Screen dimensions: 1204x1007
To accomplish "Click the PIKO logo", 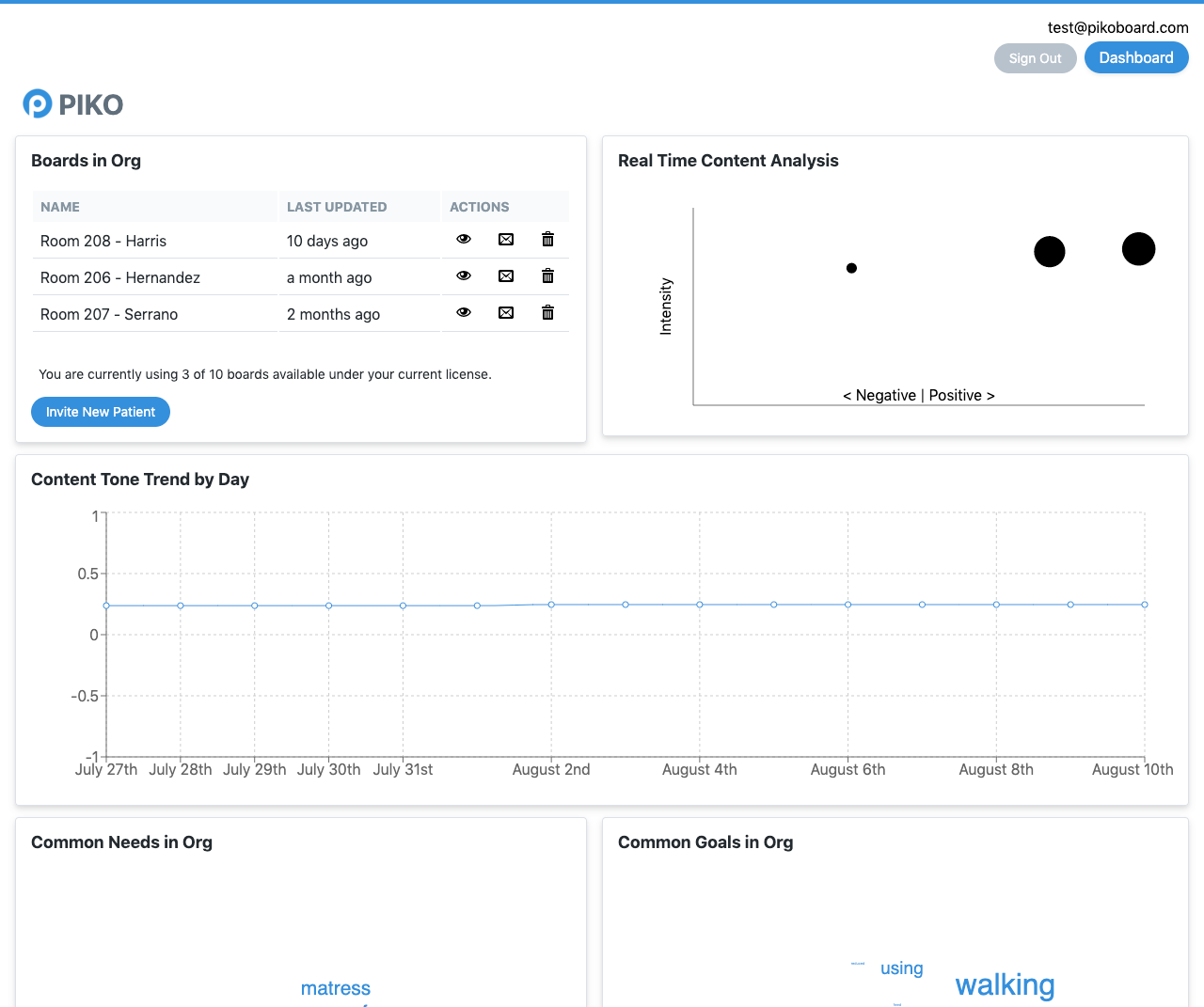I will tap(73, 104).
